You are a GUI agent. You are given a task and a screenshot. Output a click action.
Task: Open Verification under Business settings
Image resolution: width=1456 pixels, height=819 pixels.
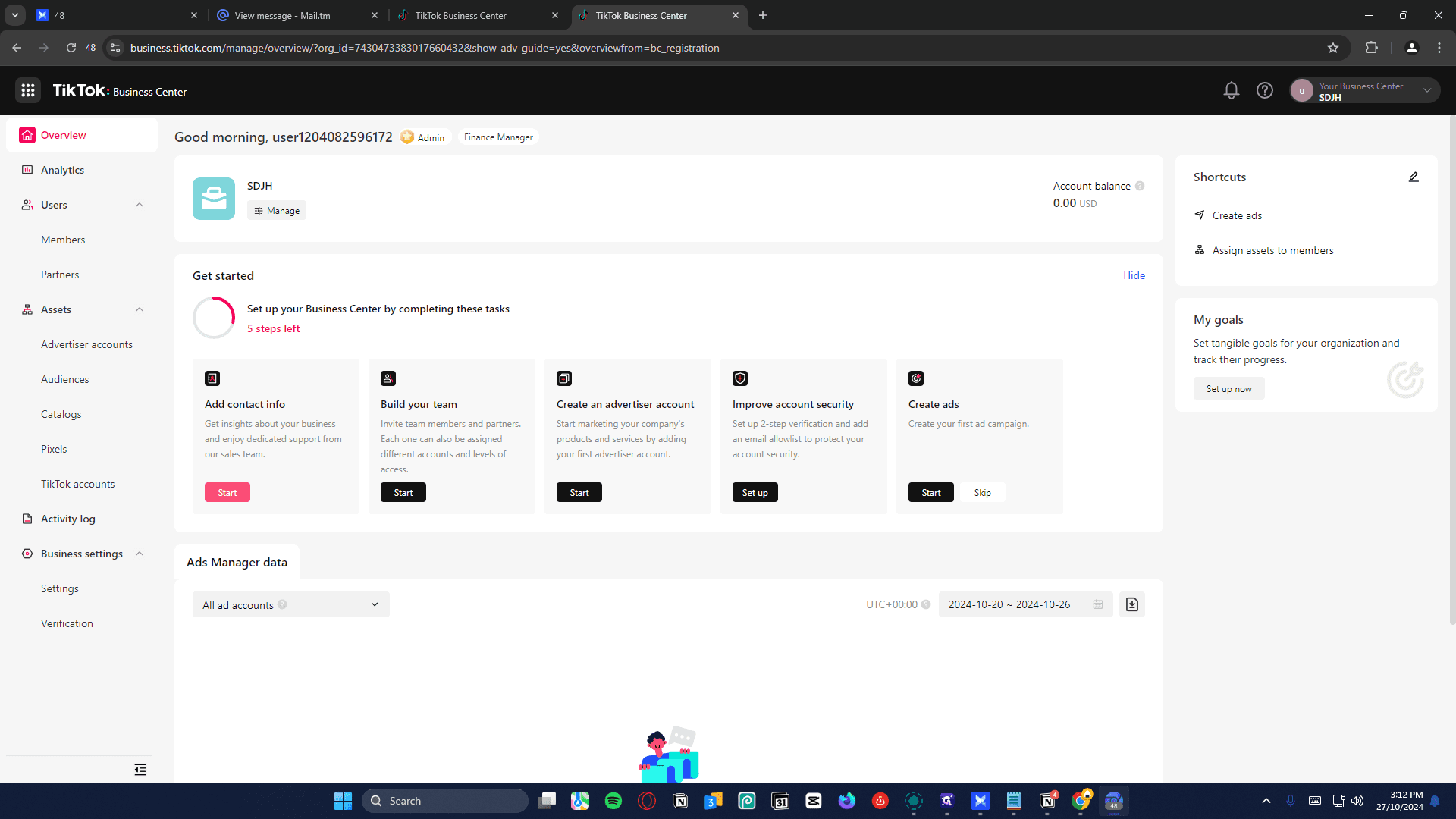tap(67, 623)
